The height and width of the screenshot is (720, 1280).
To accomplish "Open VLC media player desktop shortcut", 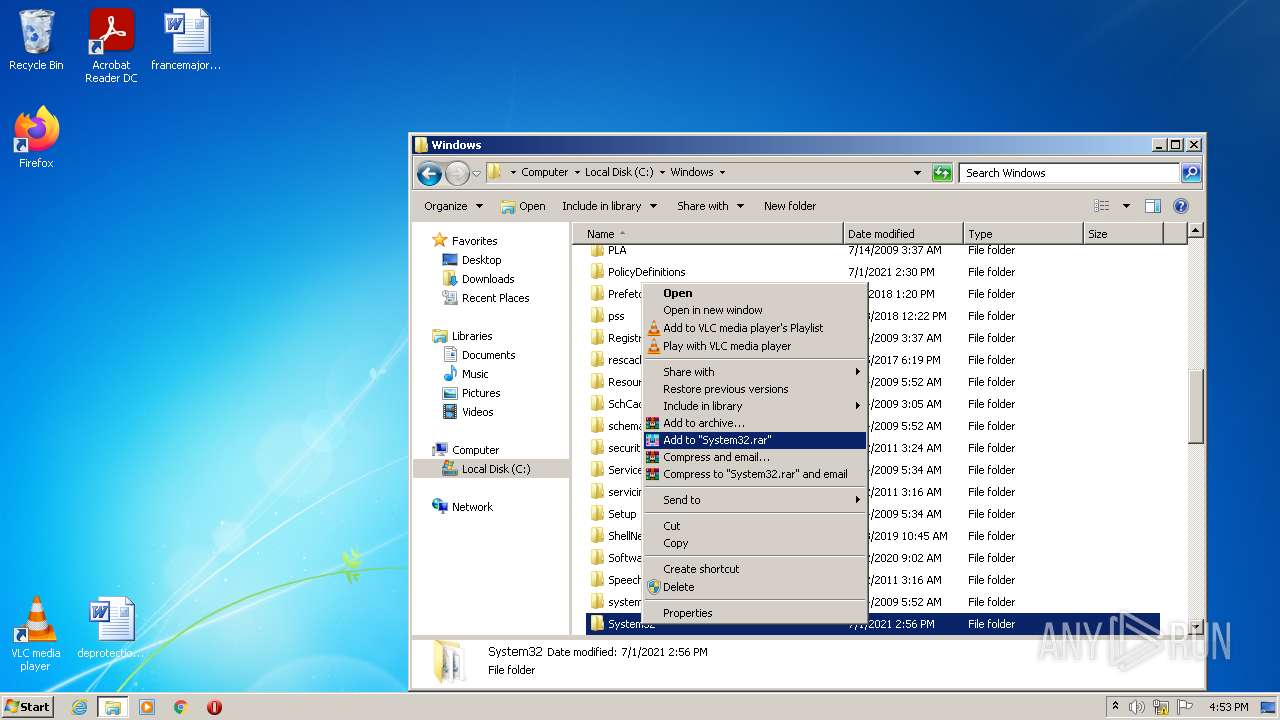I will 35,634.
